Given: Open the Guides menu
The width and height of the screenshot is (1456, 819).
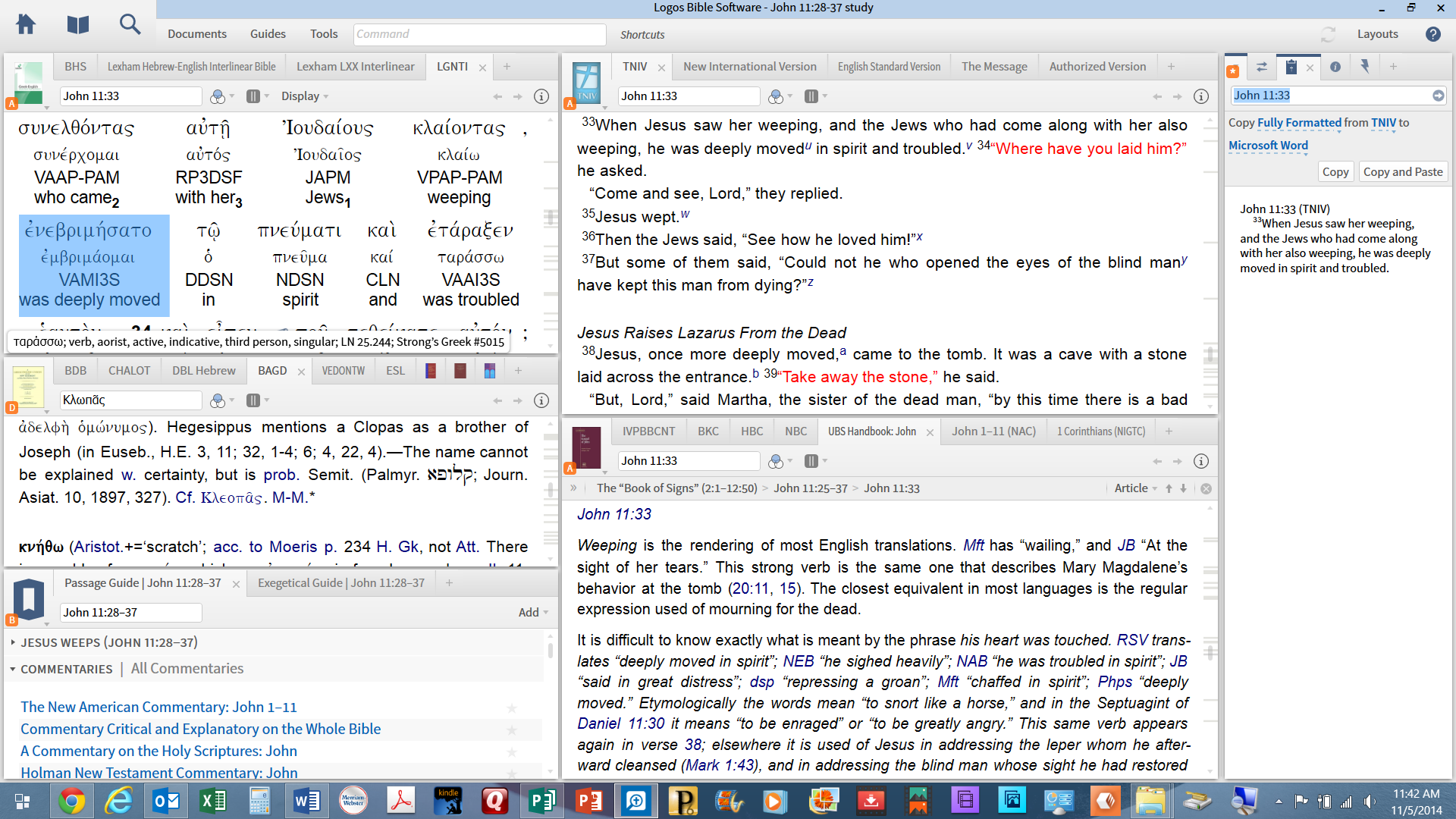Looking at the screenshot, I should coord(268,34).
